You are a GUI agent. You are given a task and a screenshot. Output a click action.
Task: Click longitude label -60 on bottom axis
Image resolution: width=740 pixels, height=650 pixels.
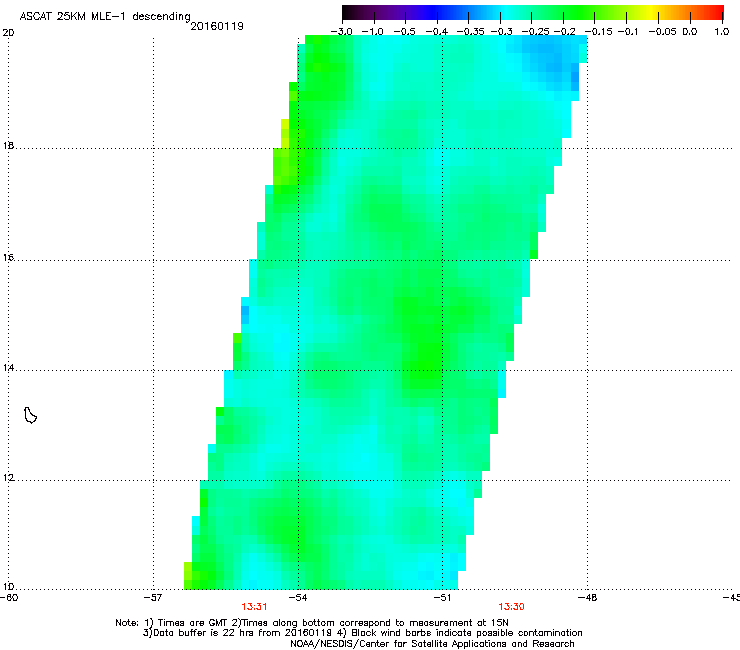[x=9, y=598]
